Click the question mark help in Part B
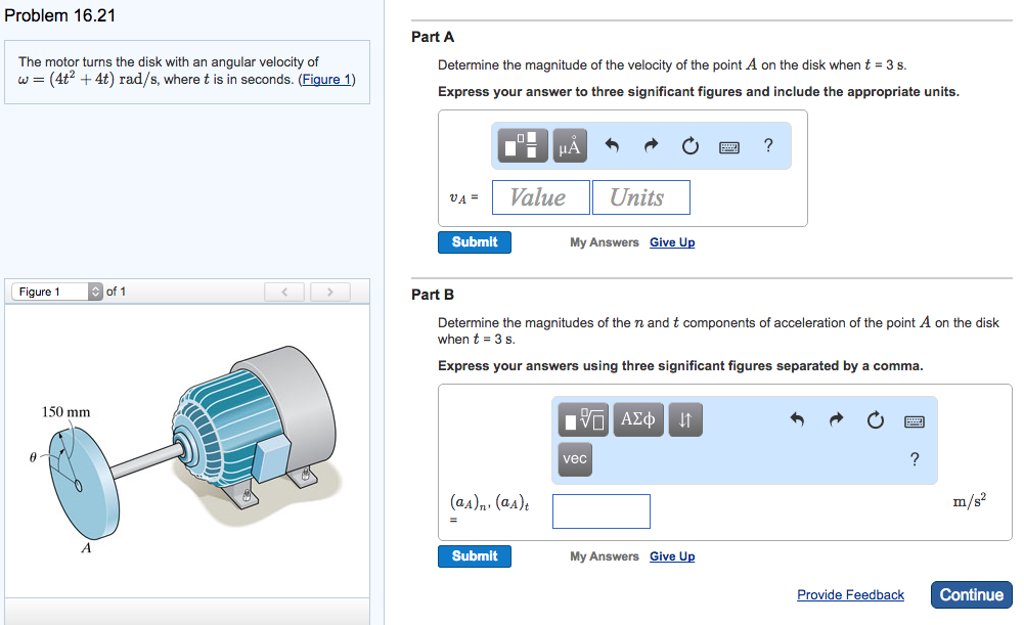This screenshot has height=625, width=1024. 913,459
